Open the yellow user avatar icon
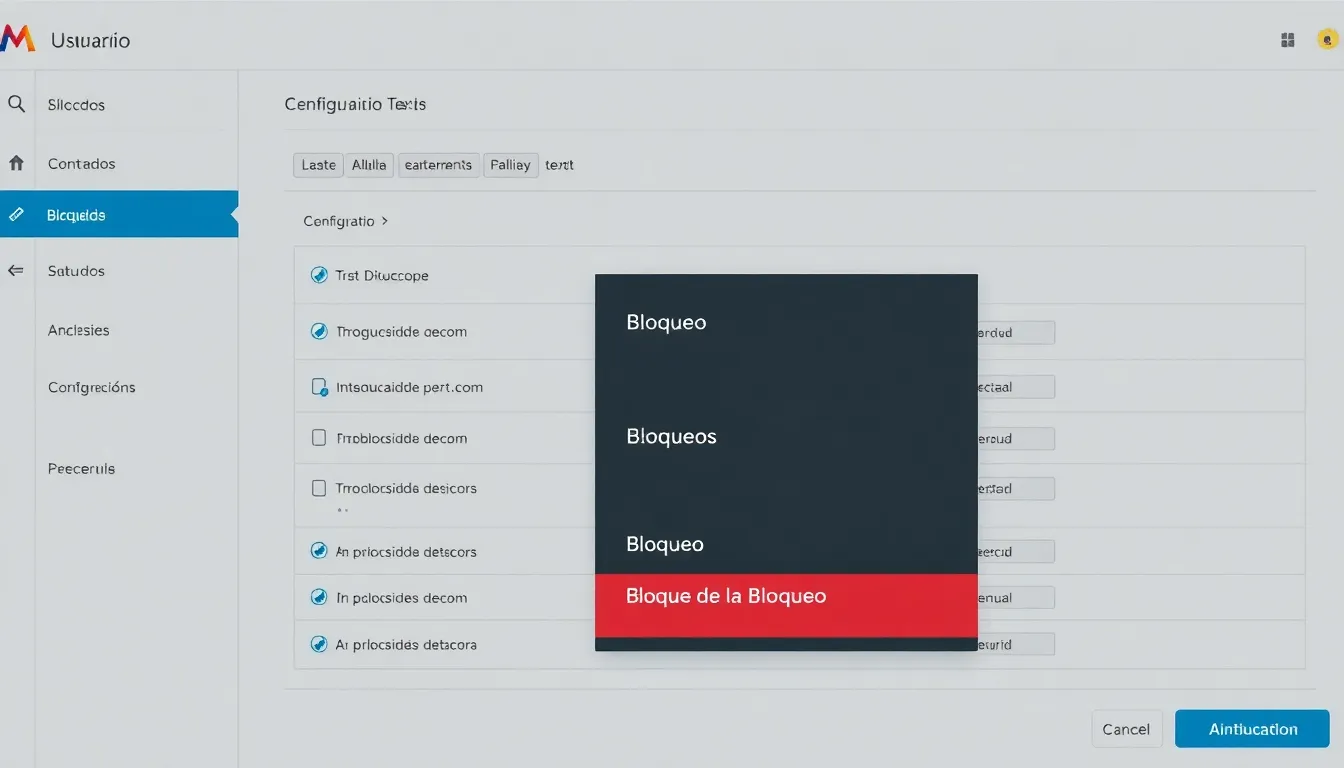 [x=1327, y=40]
